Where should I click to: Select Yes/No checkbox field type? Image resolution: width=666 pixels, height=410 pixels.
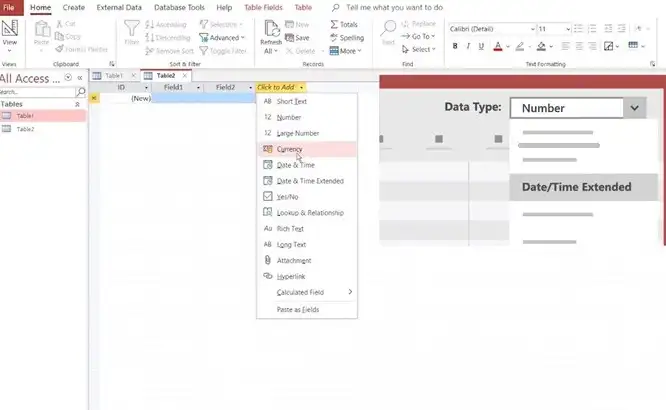click(290, 197)
